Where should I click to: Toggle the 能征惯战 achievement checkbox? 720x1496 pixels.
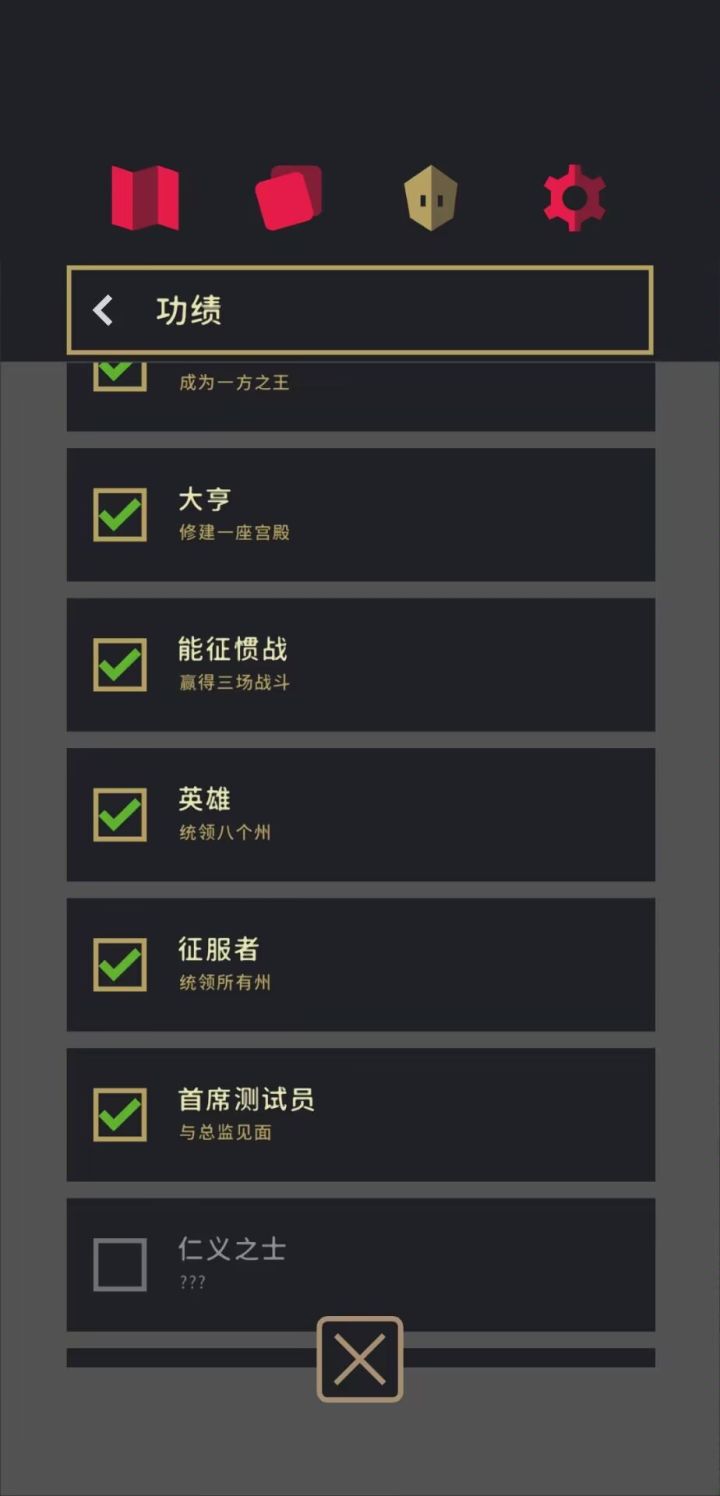click(x=120, y=665)
